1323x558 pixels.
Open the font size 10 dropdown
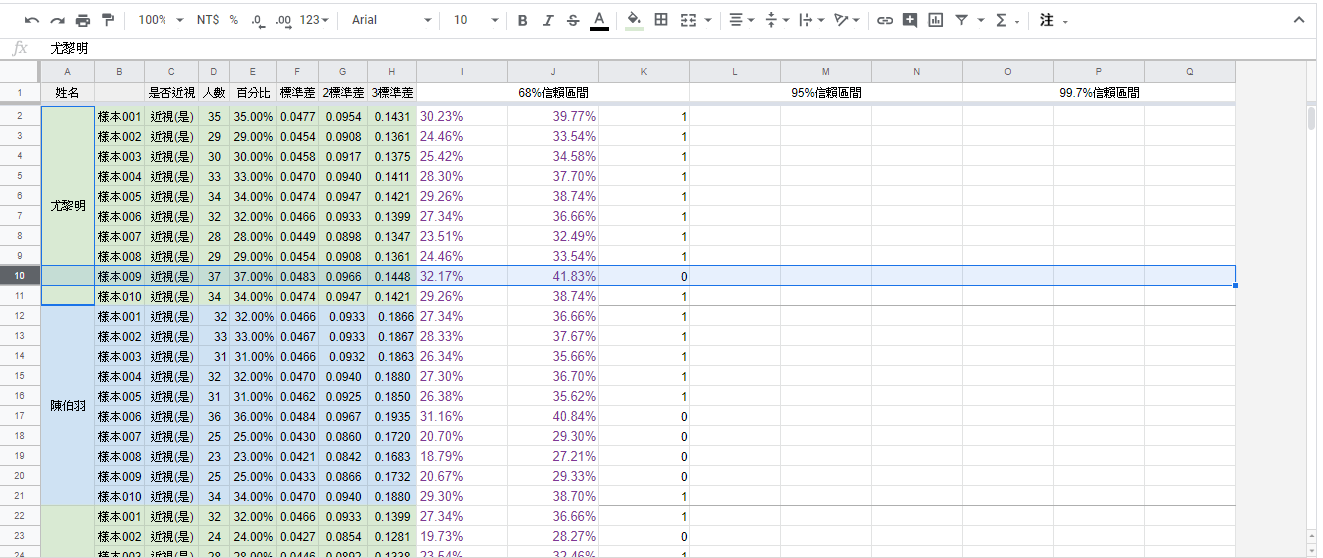click(476, 20)
